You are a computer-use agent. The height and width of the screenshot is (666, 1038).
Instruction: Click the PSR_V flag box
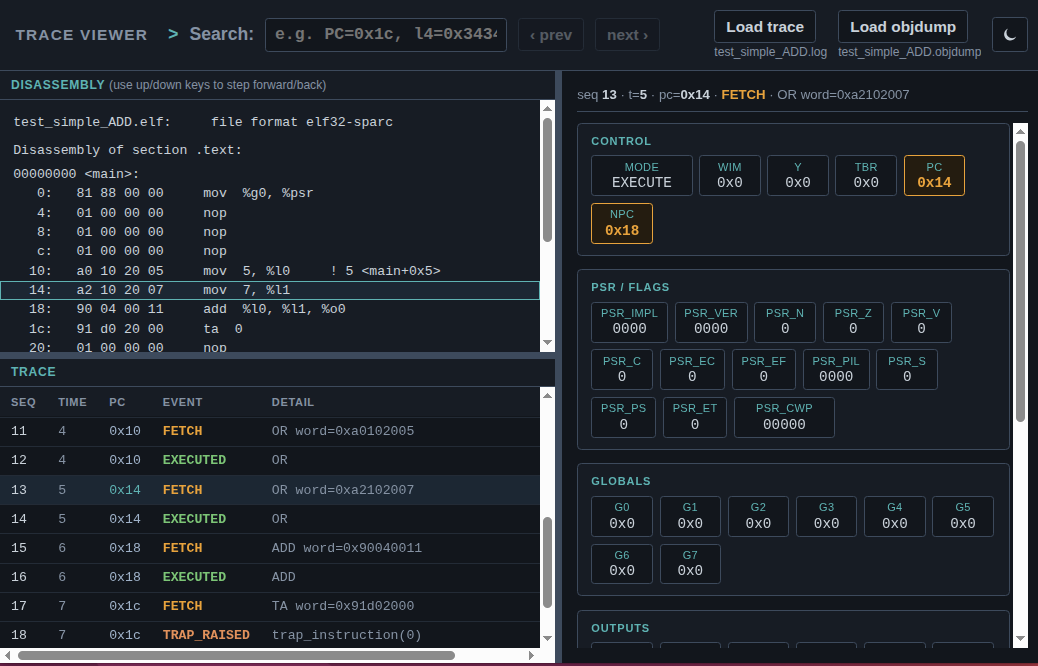click(921, 322)
